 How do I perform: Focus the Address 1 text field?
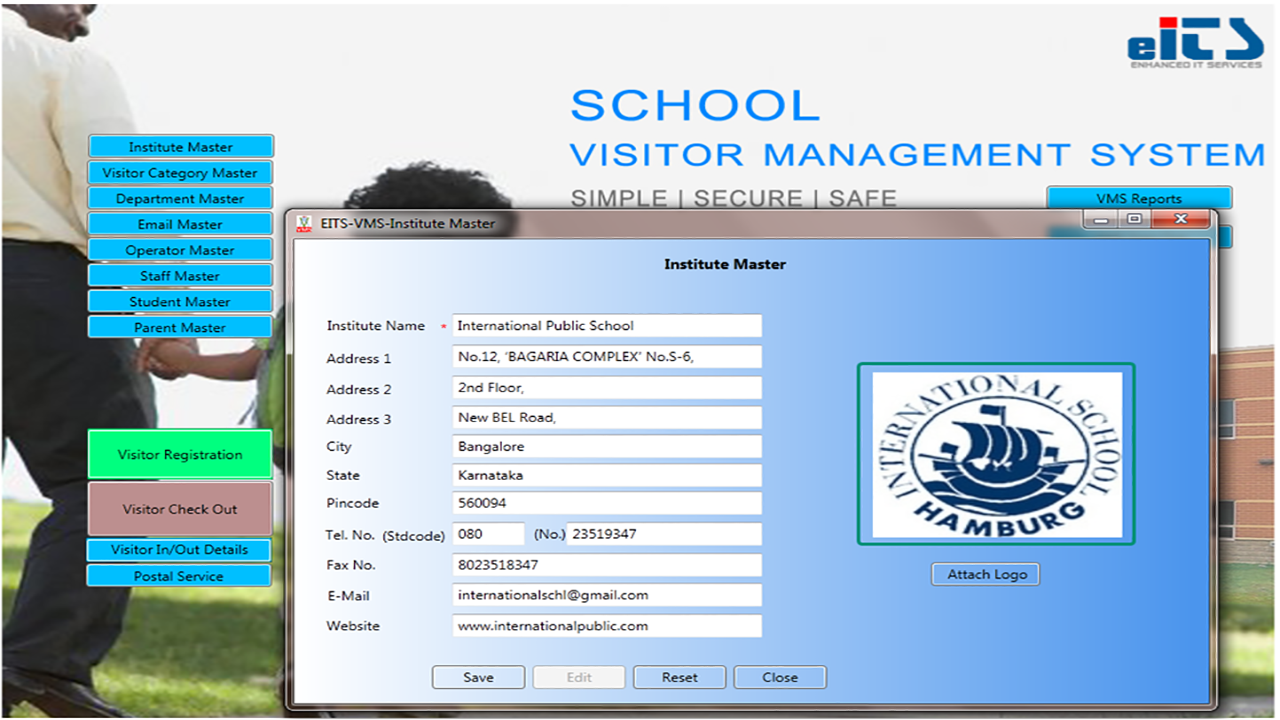(607, 357)
